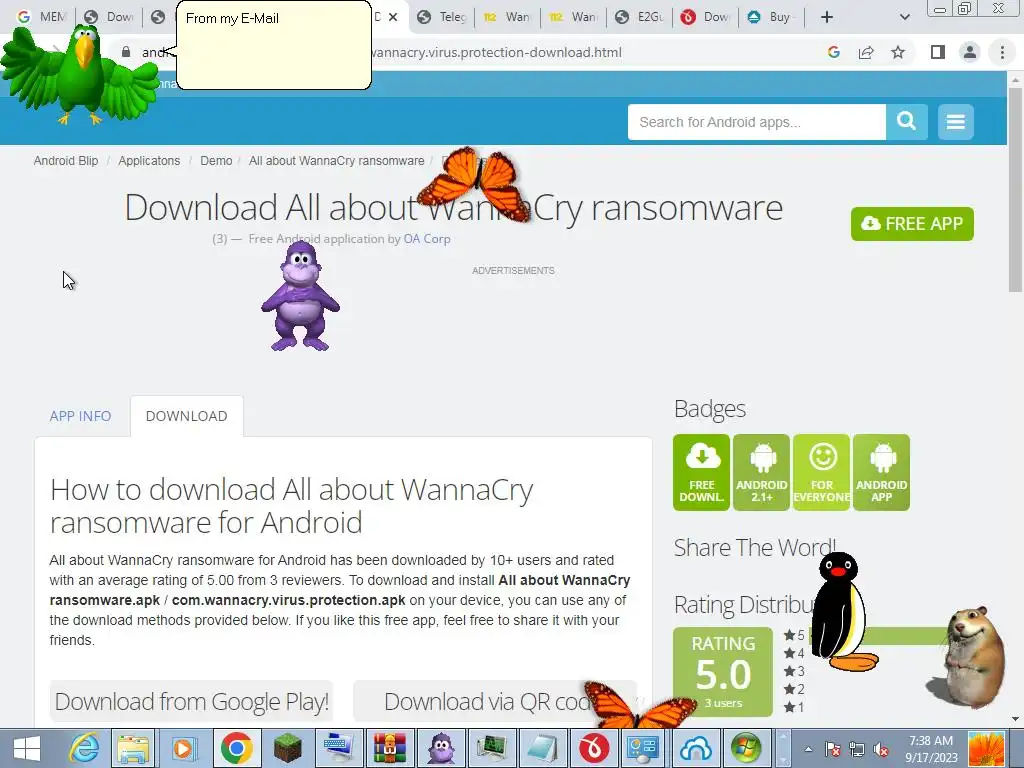This screenshot has width=1024, height=768.
Task: Open File Explorer from taskbar
Action: [133, 748]
